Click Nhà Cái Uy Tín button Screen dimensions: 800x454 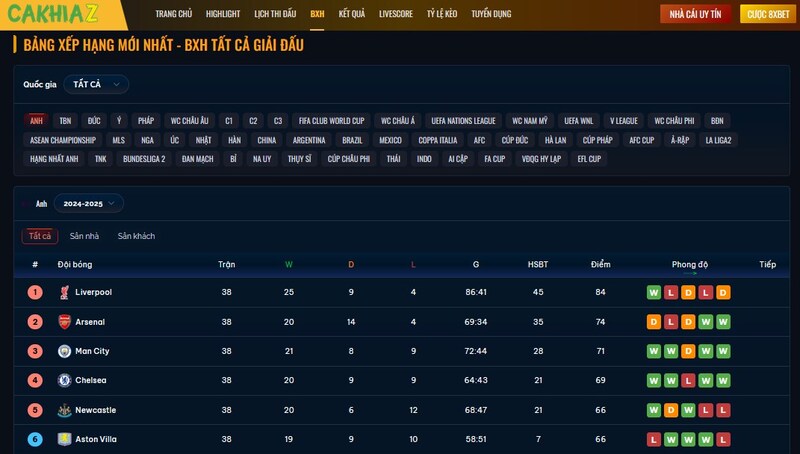(695, 14)
